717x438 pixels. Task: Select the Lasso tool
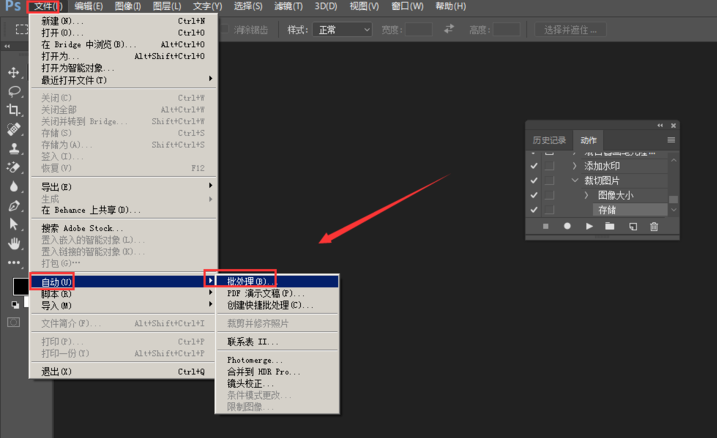pos(14,91)
